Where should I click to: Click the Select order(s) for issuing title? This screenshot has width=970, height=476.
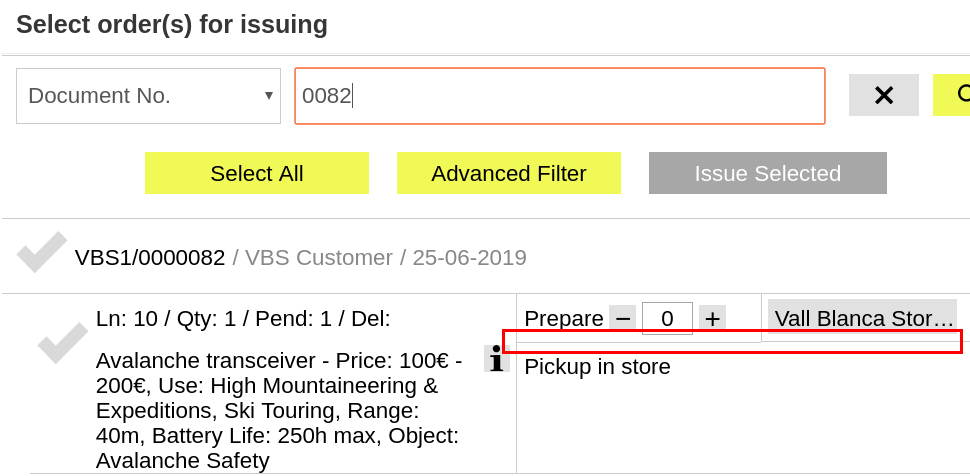(172, 24)
